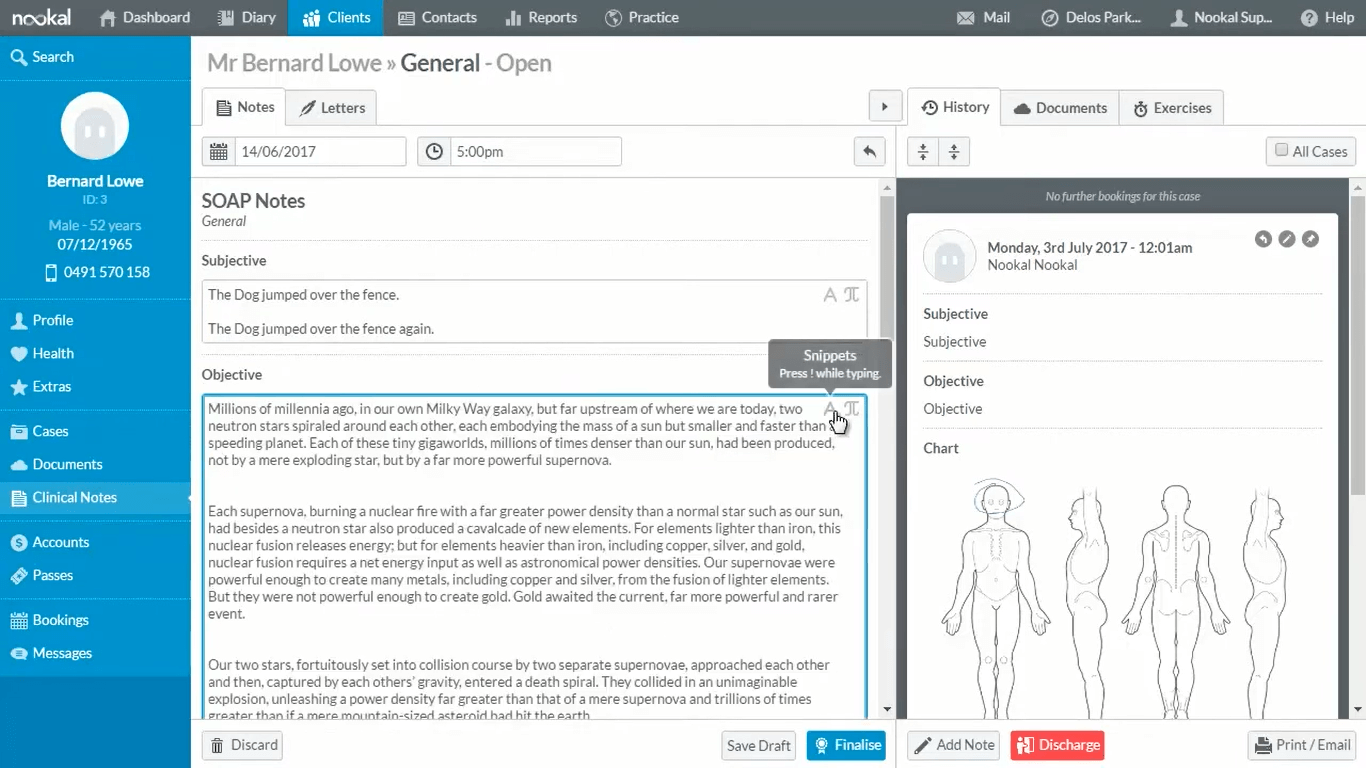Screen dimensions: 1366x768
Task: Click the pi-symbol icon in Objective field
Action: (x=852, y=408)
